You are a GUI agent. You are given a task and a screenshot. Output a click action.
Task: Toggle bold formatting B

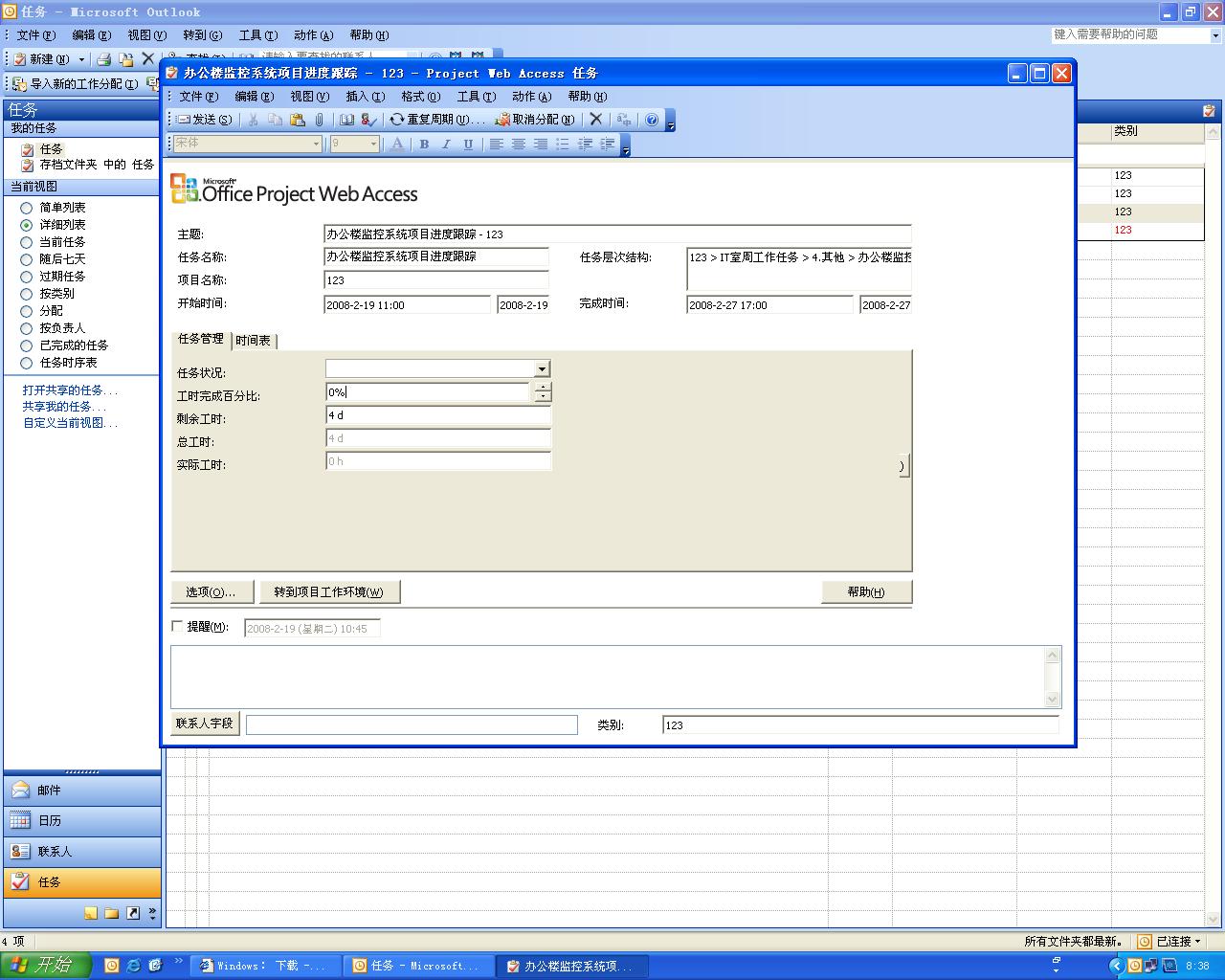click(424, 144)
